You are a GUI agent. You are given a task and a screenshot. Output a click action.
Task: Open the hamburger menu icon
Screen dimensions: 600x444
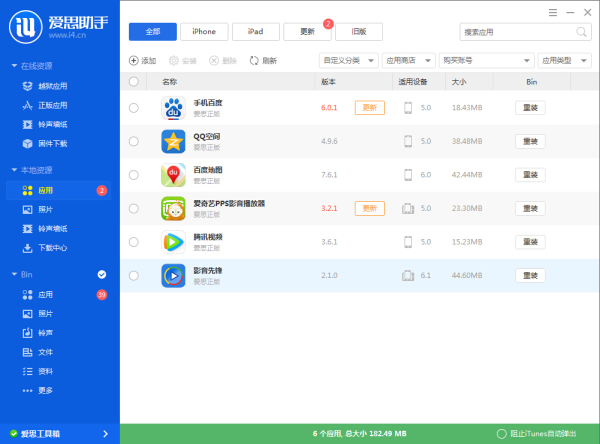point(553,13)
